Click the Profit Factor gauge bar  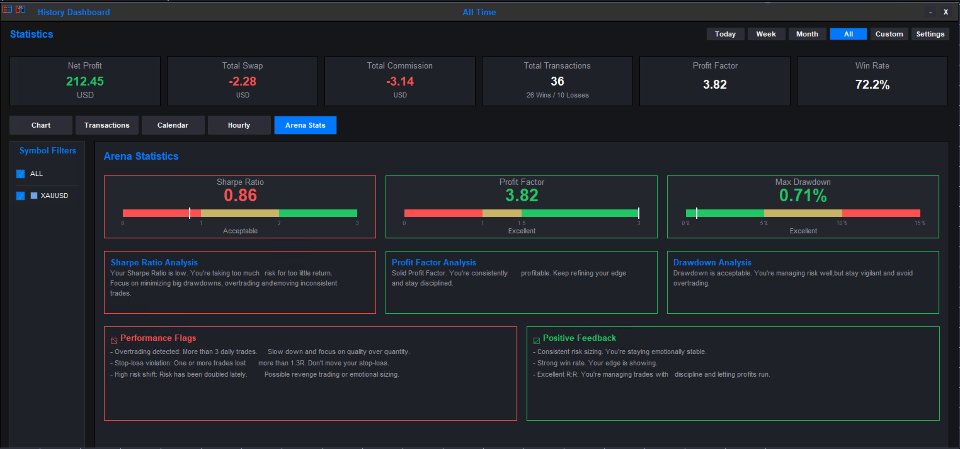(x=521, y=213)
